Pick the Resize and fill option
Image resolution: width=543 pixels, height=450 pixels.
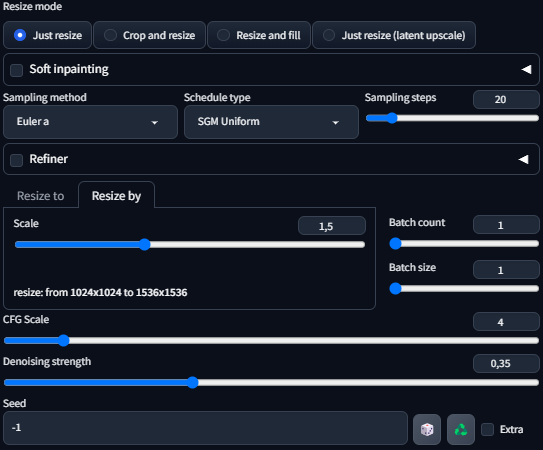pos(259,35)
